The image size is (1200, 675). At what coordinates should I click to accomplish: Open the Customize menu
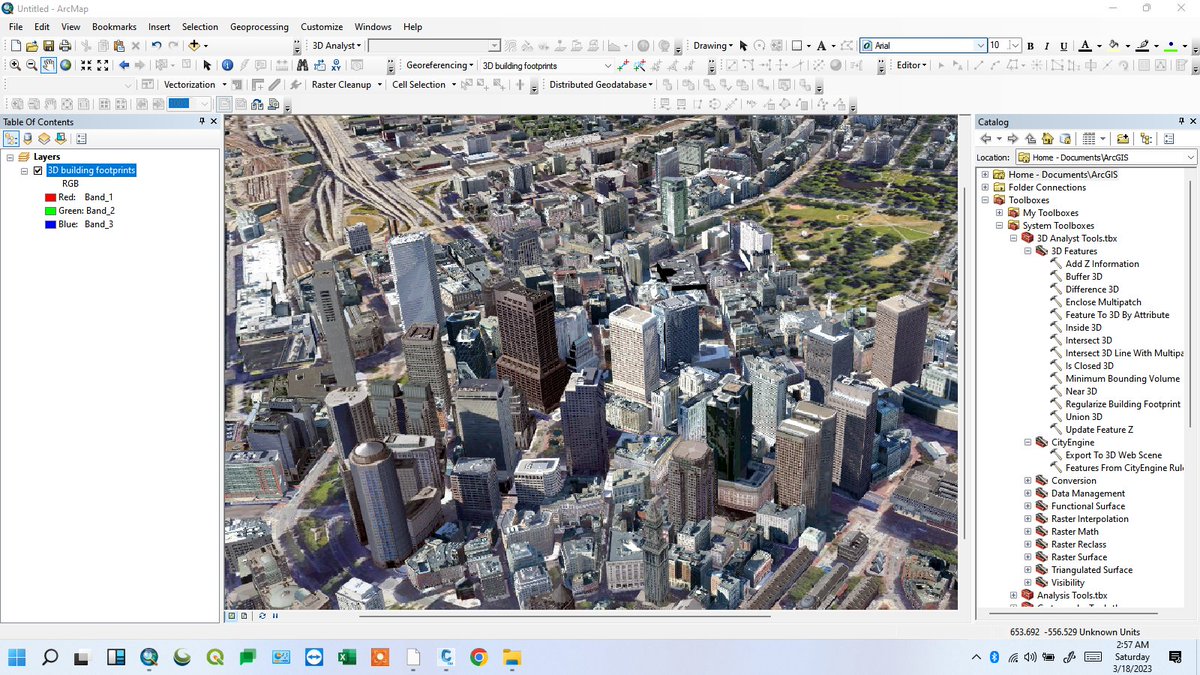click(x=322, y=27)
